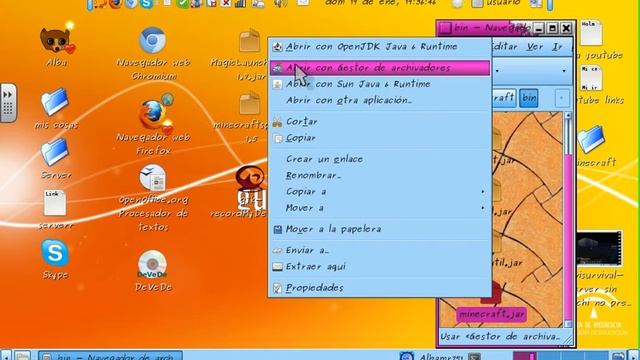Image resolution: width=640 pixels, height=360 pixels.
Task: Open the minecraft folder icon on desktop
Action: click(591, 140)
